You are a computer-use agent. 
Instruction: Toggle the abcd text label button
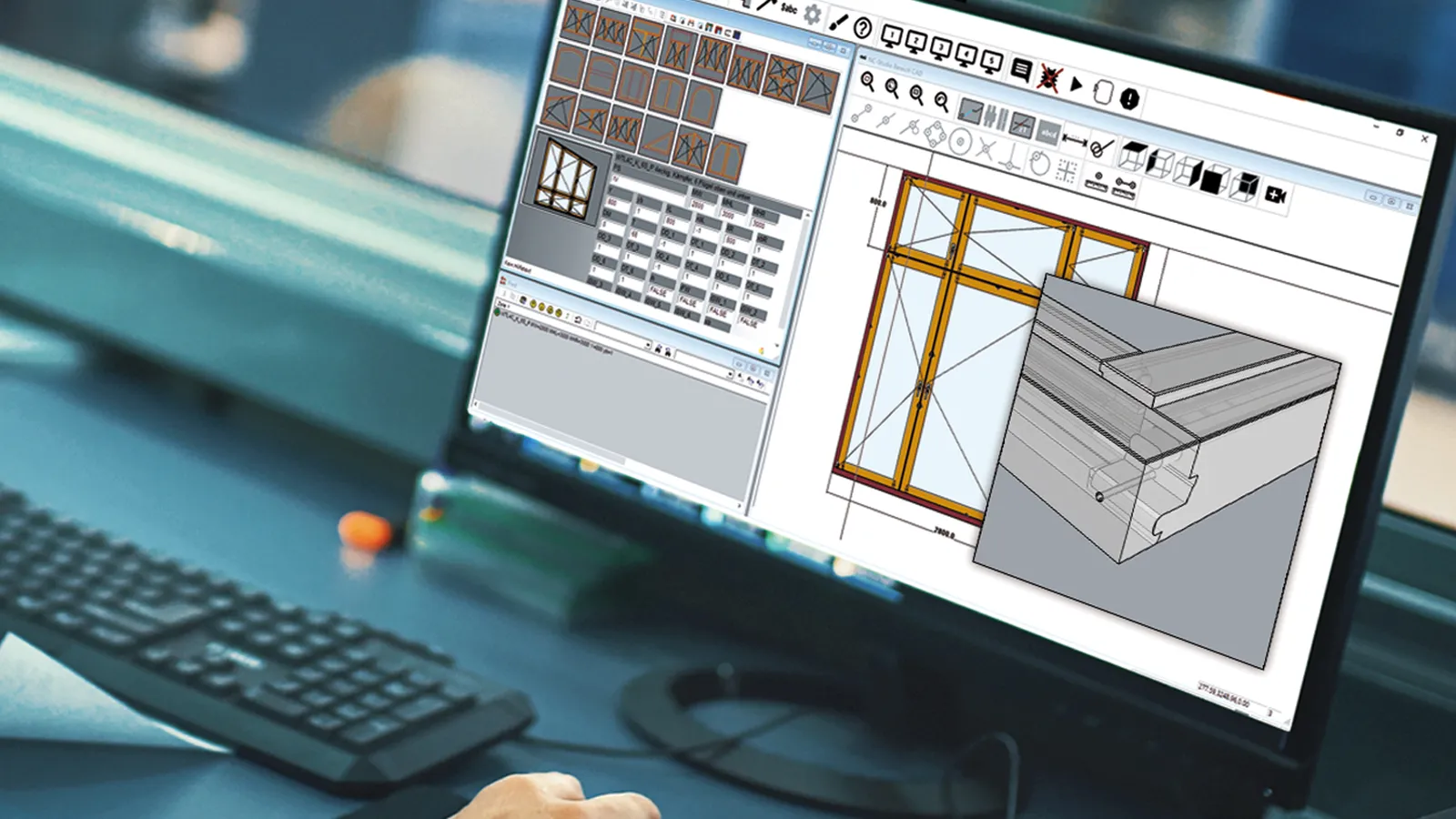1048,134
